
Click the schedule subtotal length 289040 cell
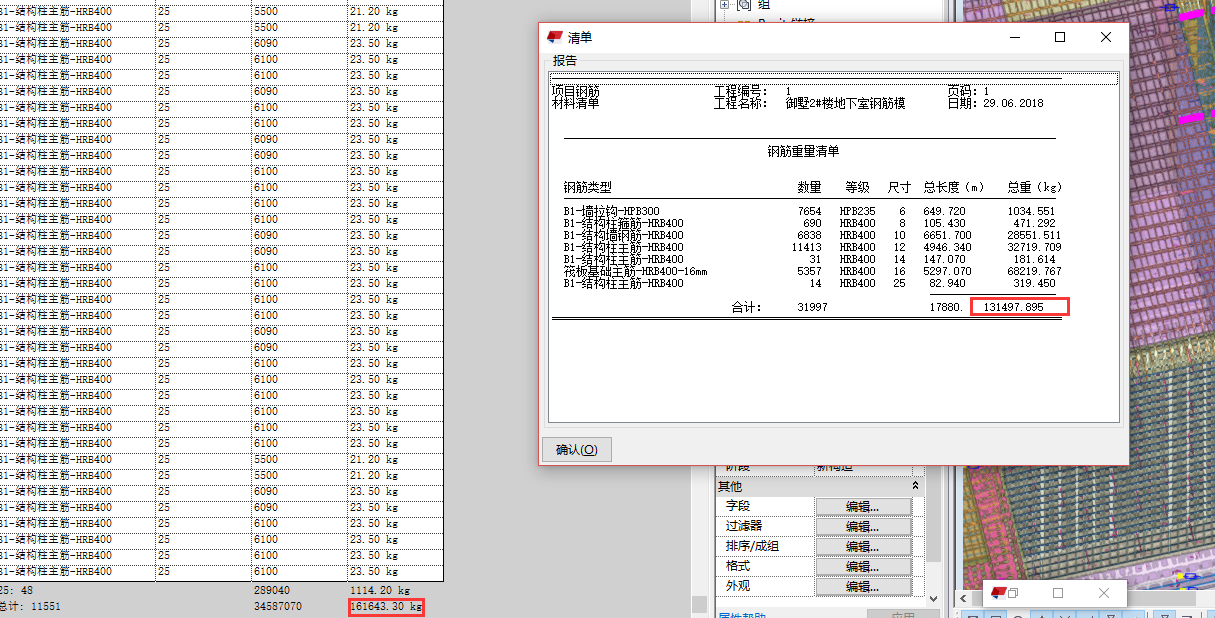coord(272,591)
